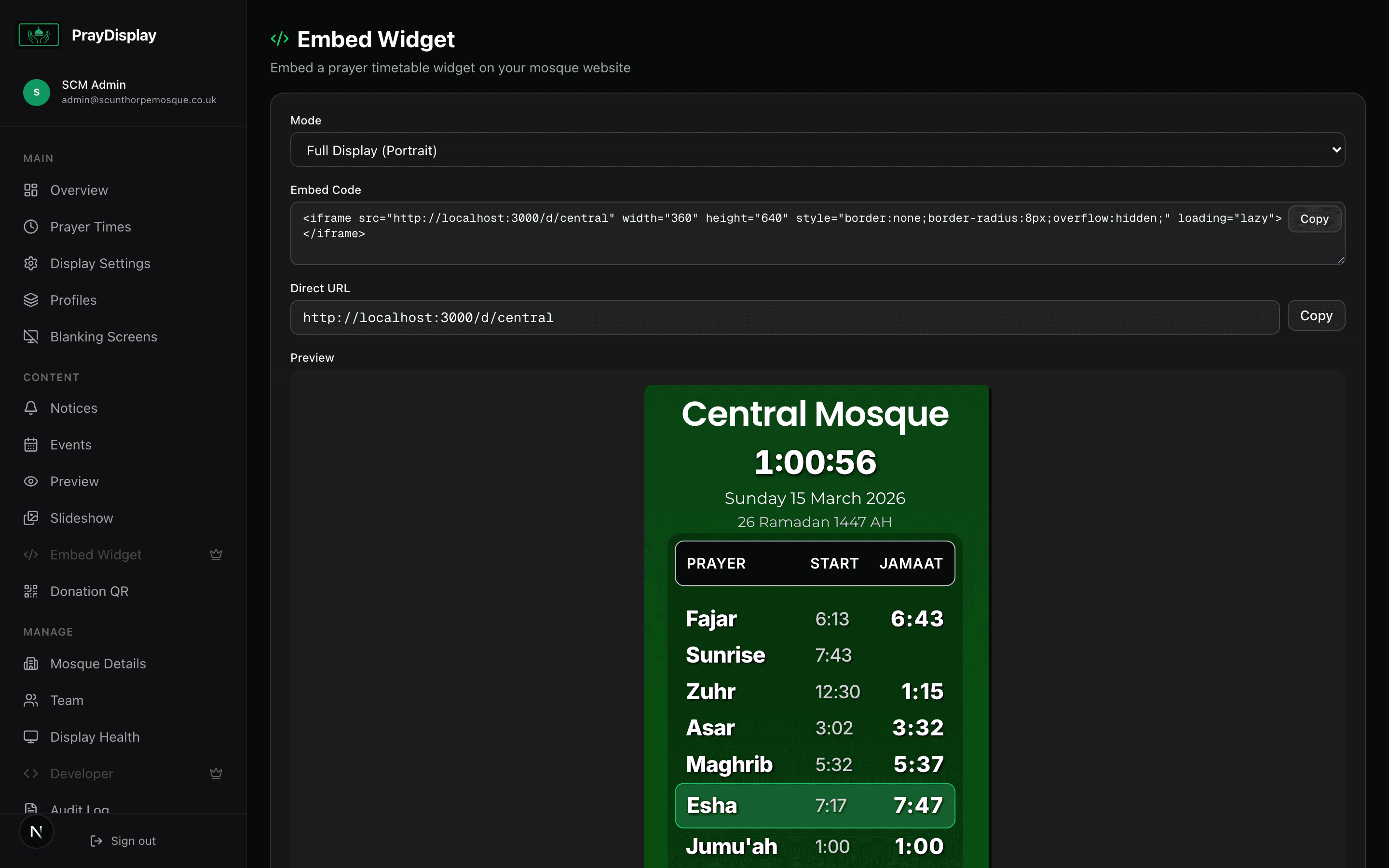The image size is (1389, 868).
Task: Open the Team page
Action: pos(68,700)
